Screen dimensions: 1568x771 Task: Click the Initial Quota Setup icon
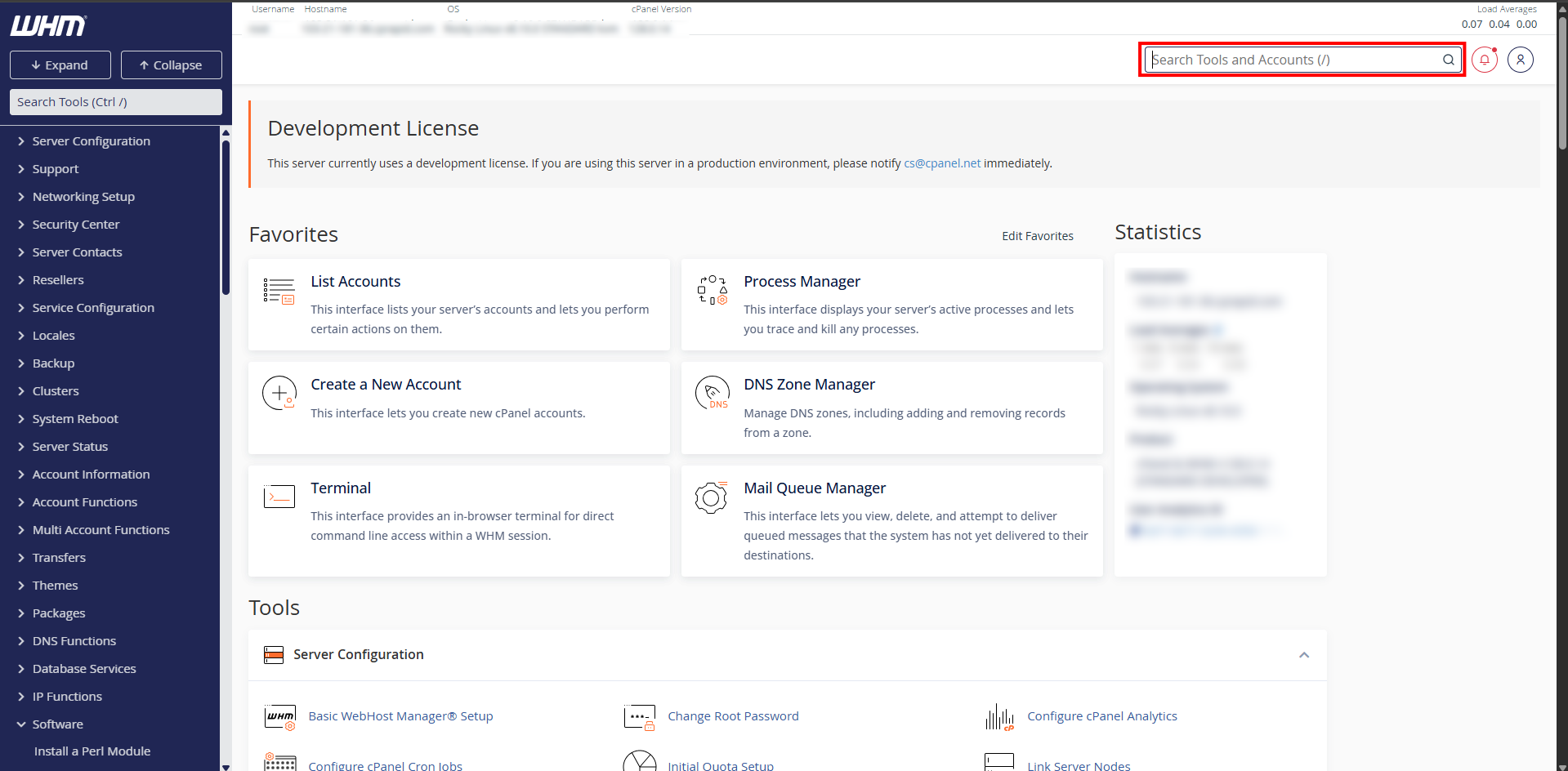click(640, 761)
